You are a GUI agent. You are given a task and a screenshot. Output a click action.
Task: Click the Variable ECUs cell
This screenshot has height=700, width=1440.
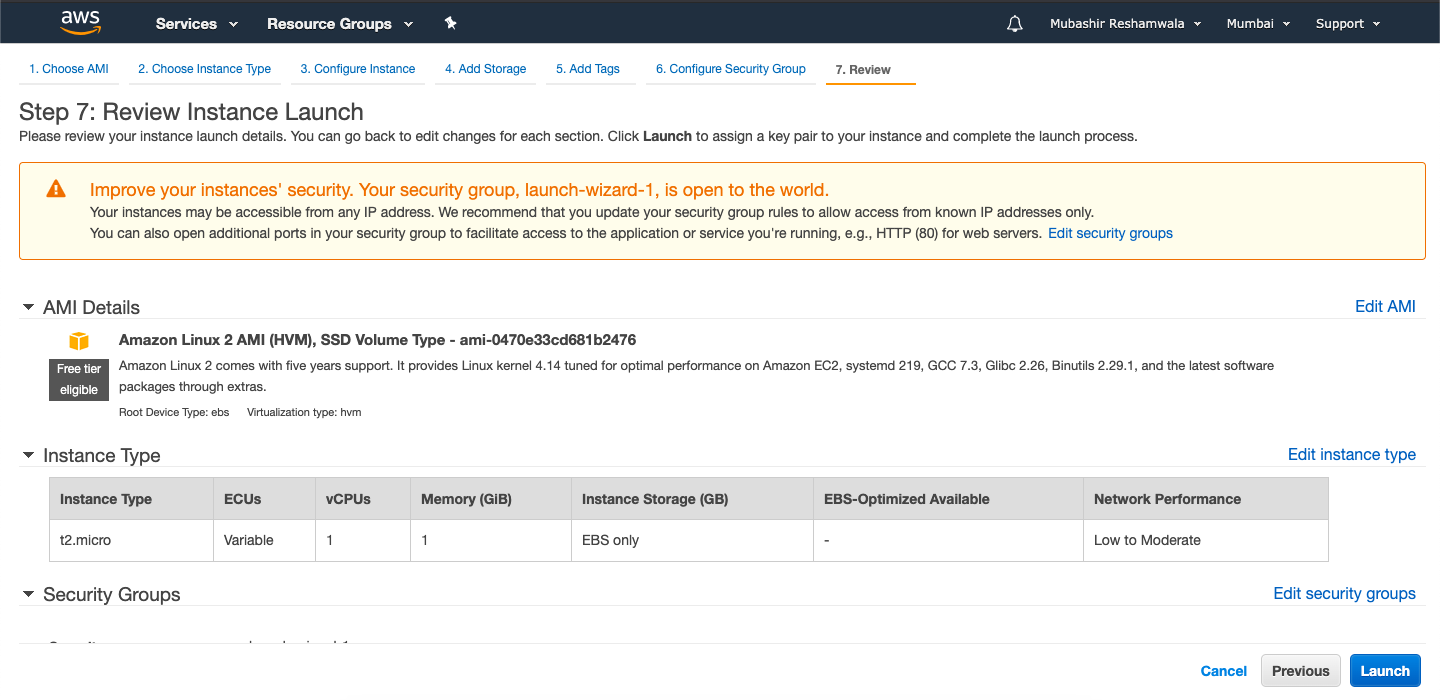tap(263, 540)
